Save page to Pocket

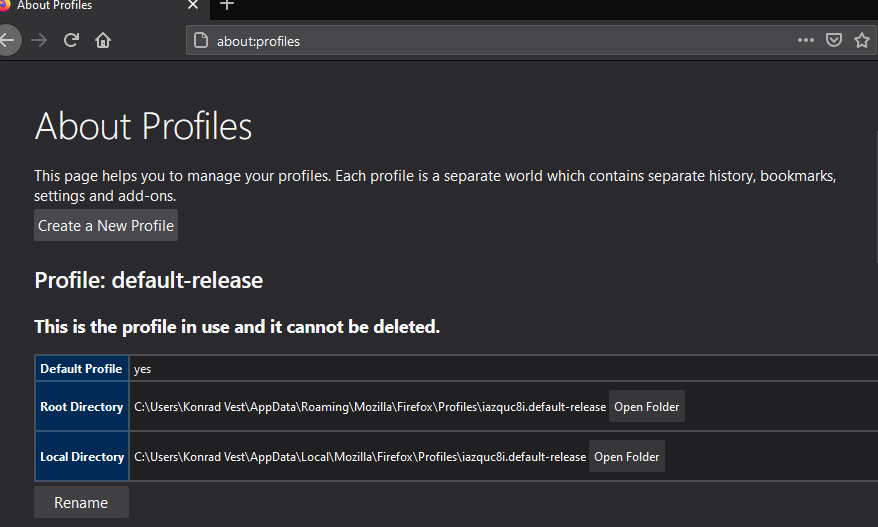click(833, 41)
